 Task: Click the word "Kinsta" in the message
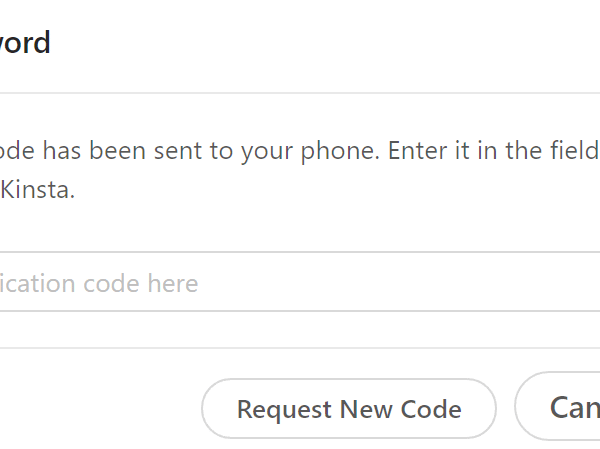[37, 189]
